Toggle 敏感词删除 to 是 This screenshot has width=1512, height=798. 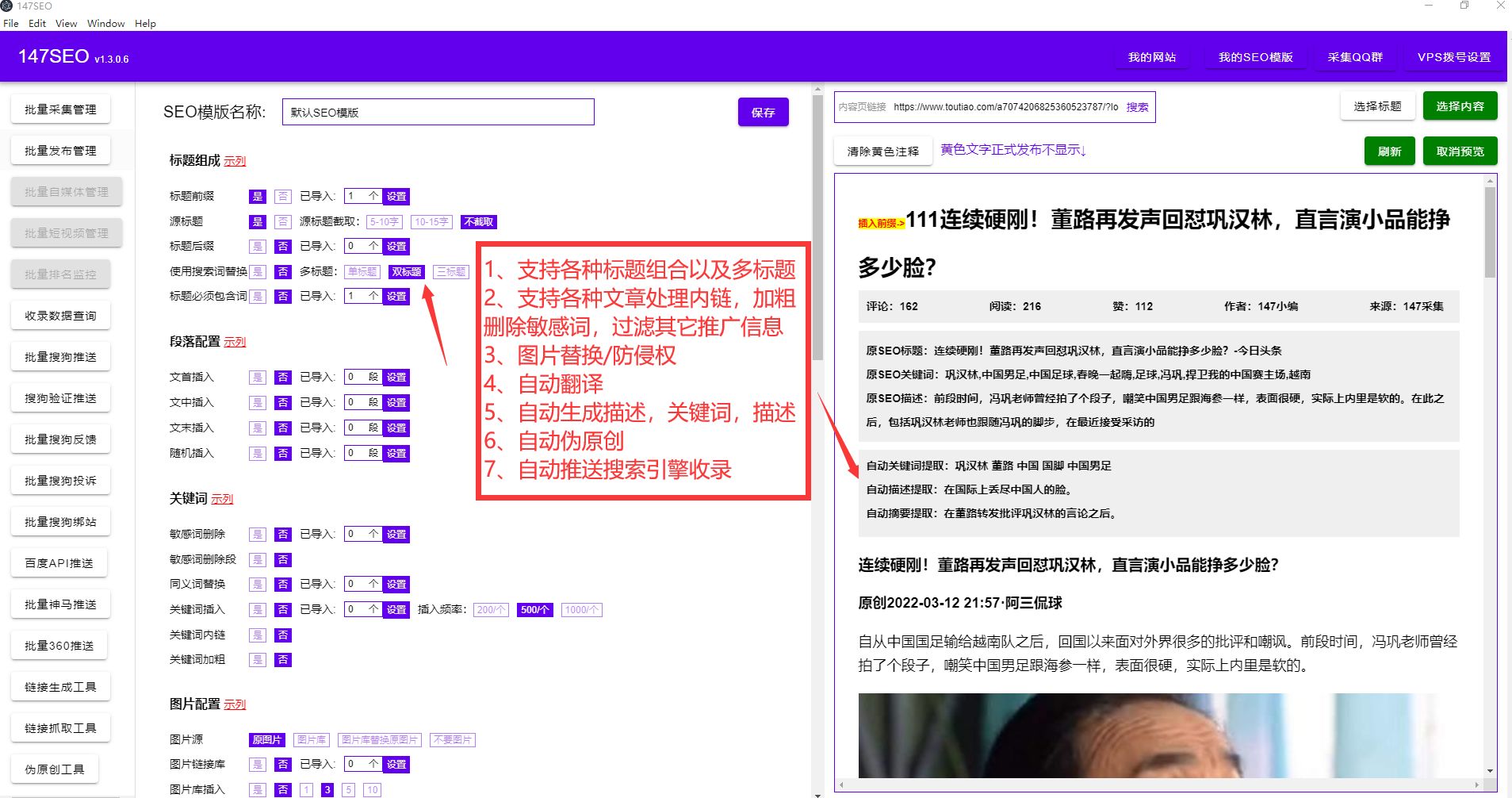(x=257, y=534)
